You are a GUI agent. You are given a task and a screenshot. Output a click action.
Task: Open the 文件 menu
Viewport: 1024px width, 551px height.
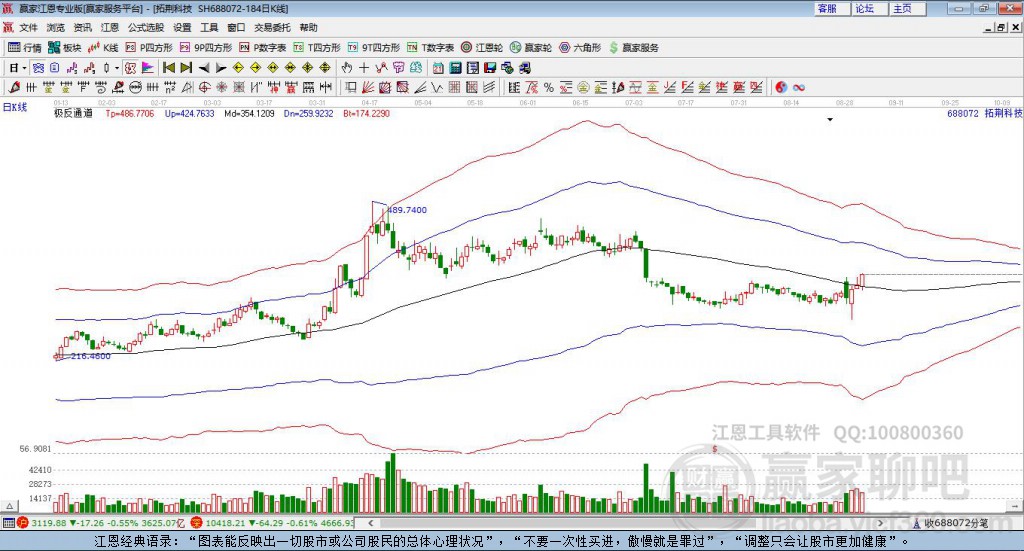(29, 27)
